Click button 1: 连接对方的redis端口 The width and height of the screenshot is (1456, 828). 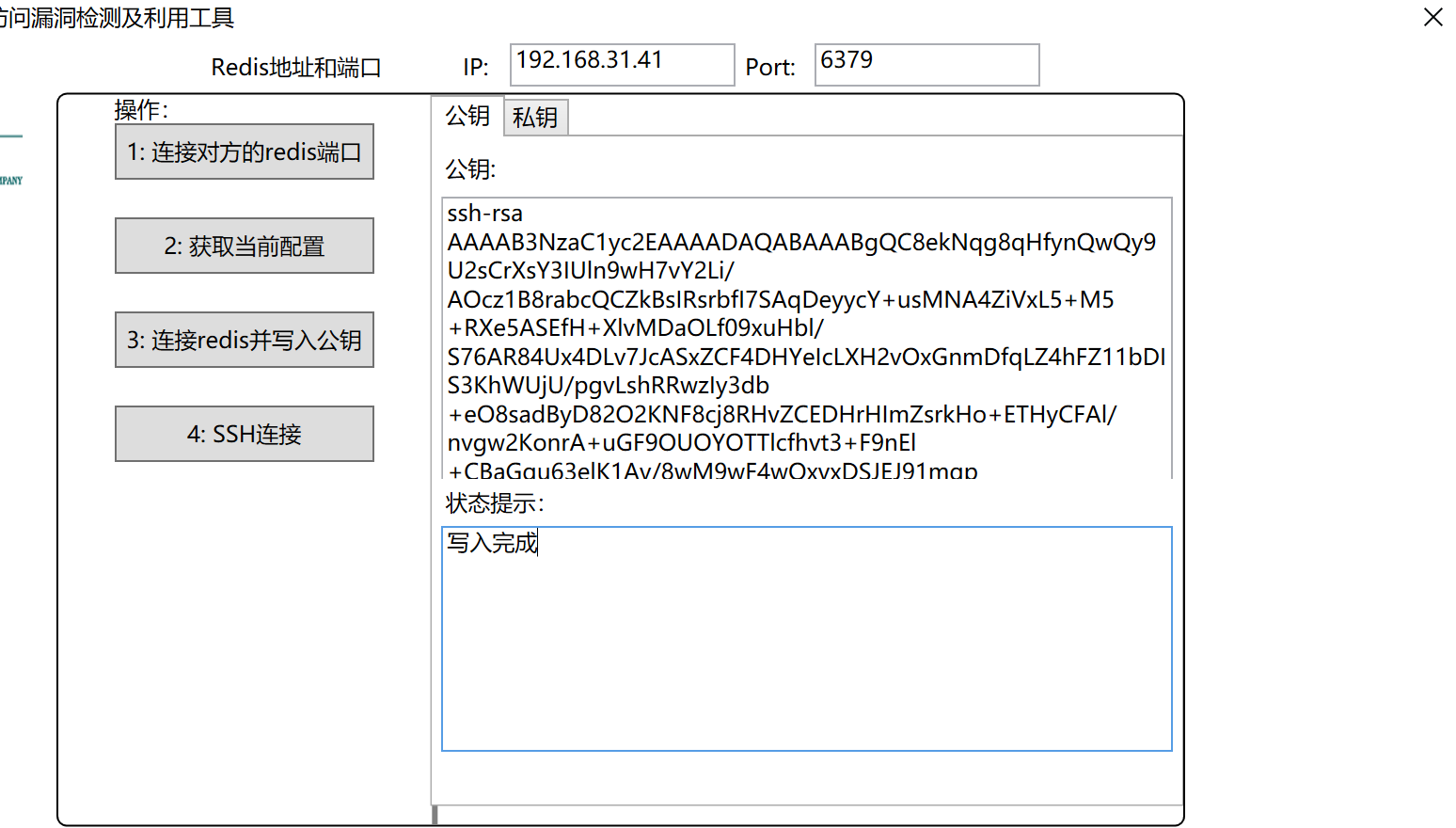pyautogui.click(x=245, y=151)
